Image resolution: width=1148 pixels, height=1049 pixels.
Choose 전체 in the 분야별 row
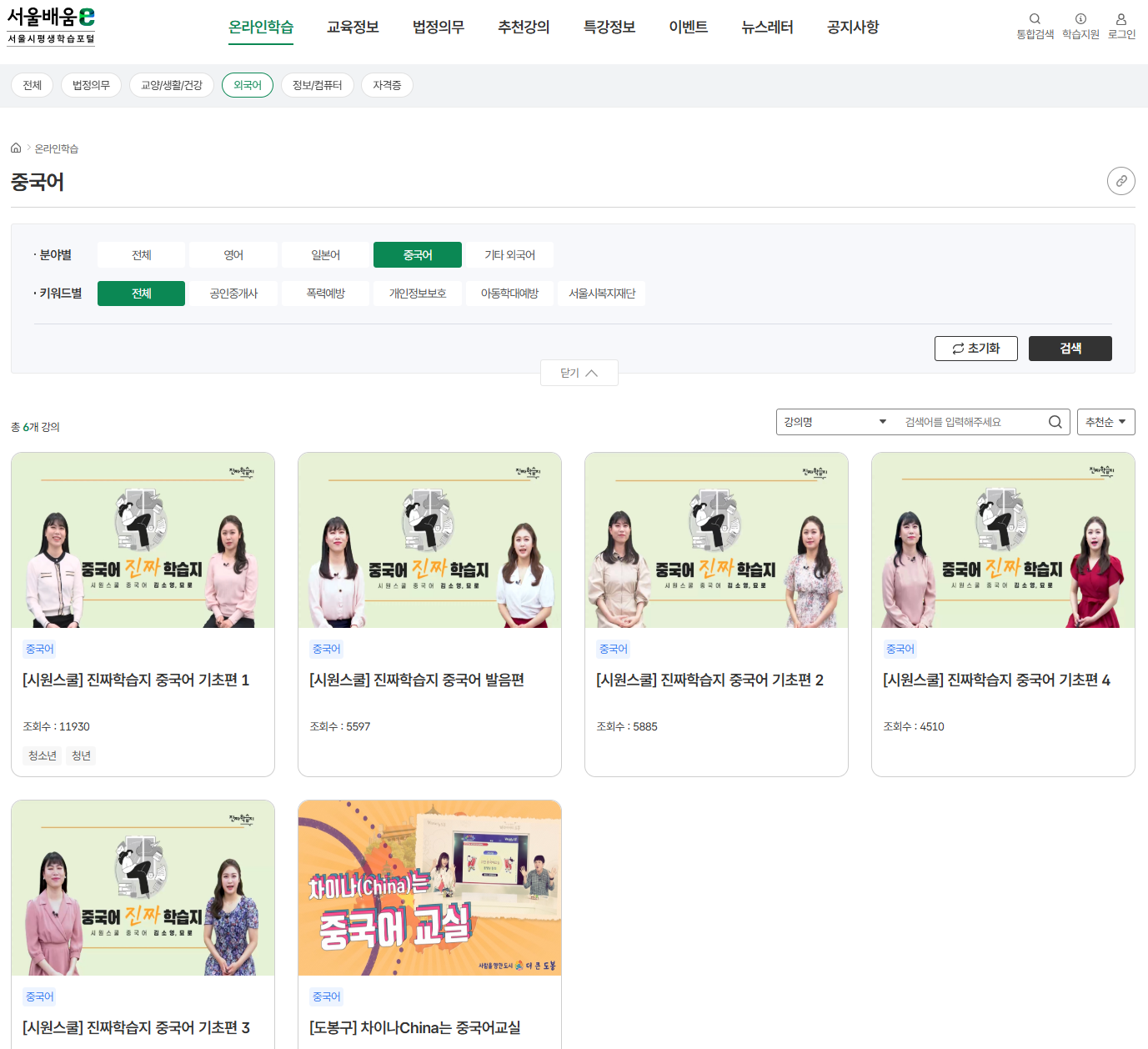[142, 255]
